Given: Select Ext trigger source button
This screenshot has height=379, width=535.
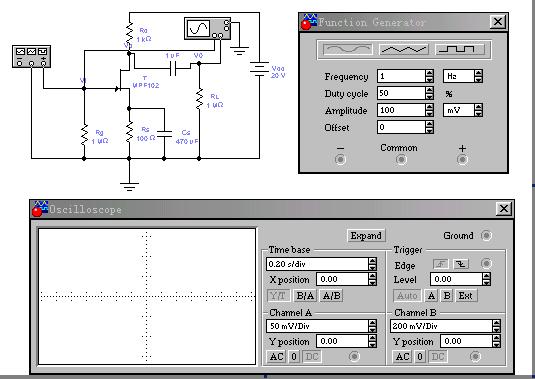Looking at the screenshot, I should tap(465, 296).
